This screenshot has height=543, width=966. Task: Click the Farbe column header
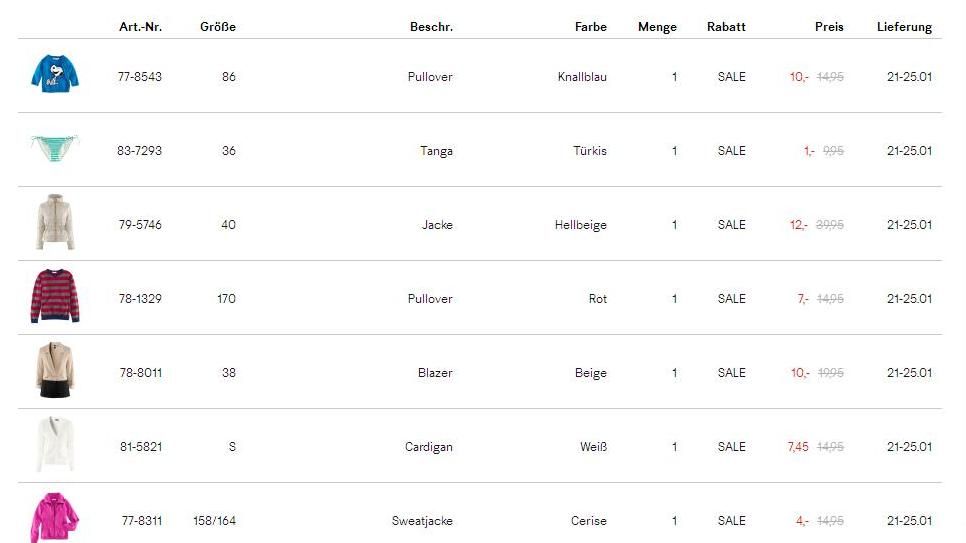(x=591, y=27)
